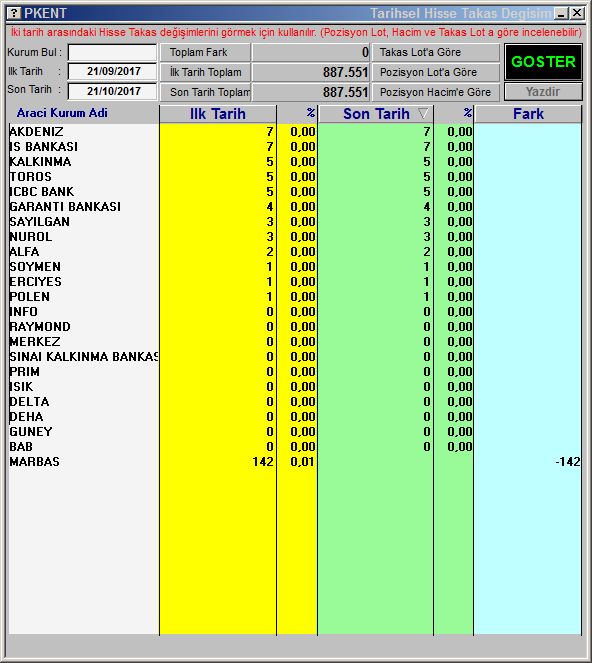Select Pozisyon Hacim'e Göre option
Viewport: 592px width, 663px height.
[436, 92]
